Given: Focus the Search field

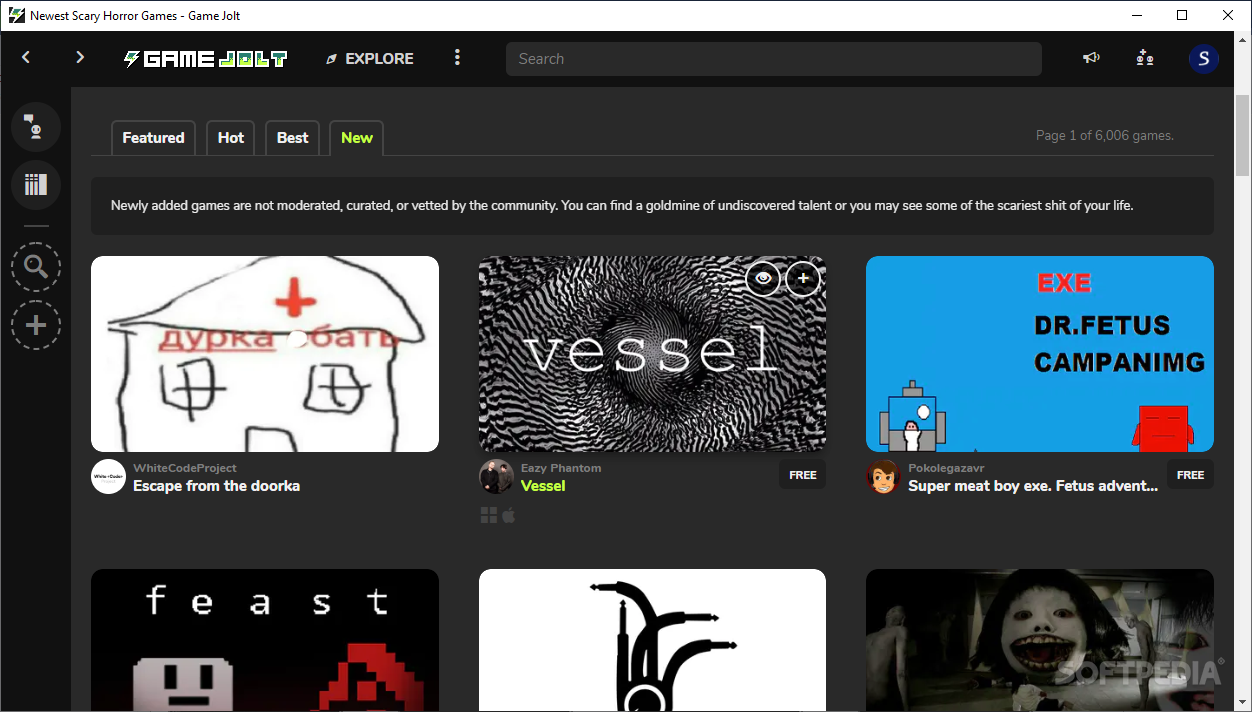Looking at the screenshot, I should (x=773, y=59).
